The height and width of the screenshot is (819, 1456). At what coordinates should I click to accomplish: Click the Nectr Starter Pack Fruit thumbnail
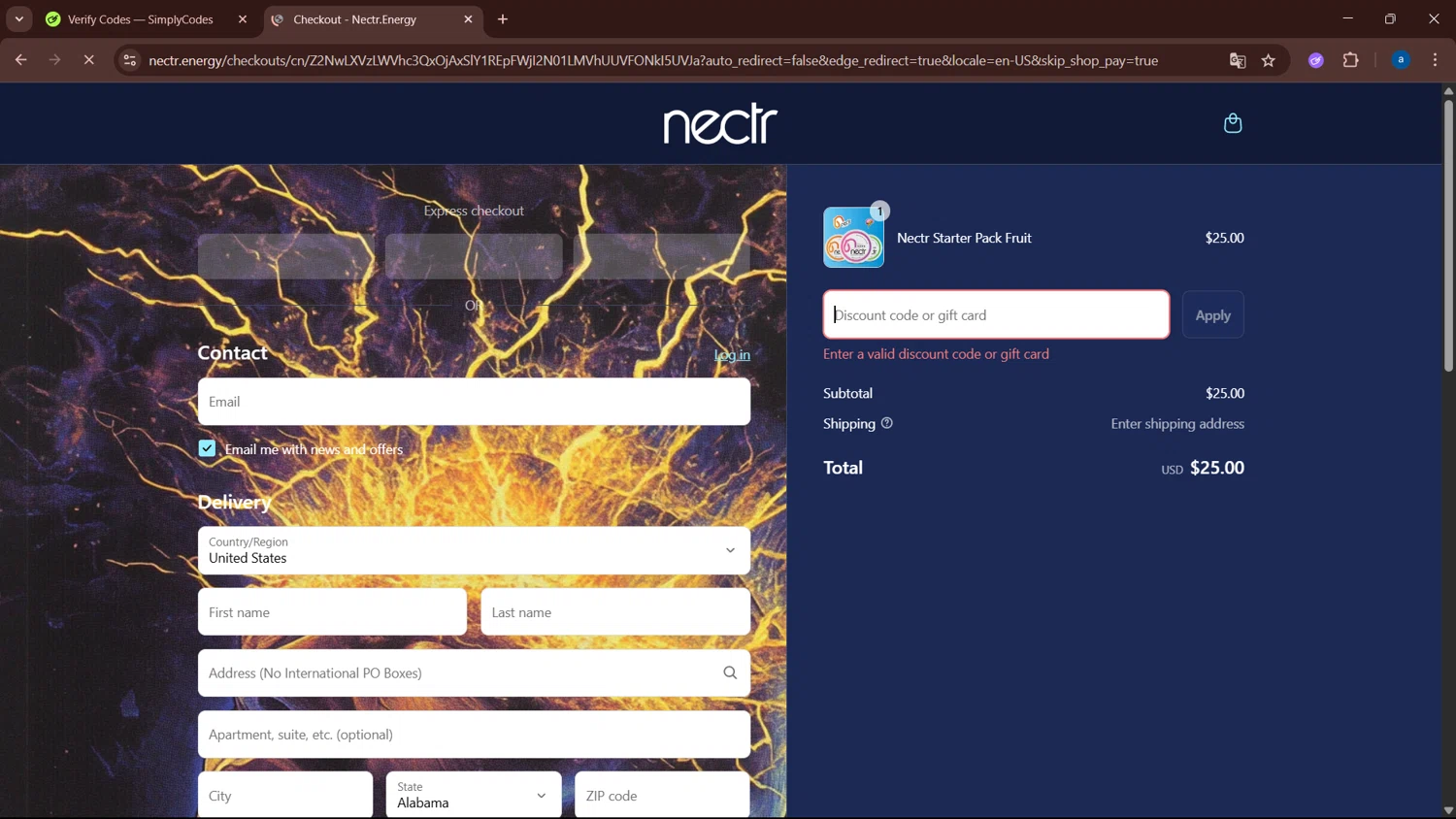tap(853, 238)
